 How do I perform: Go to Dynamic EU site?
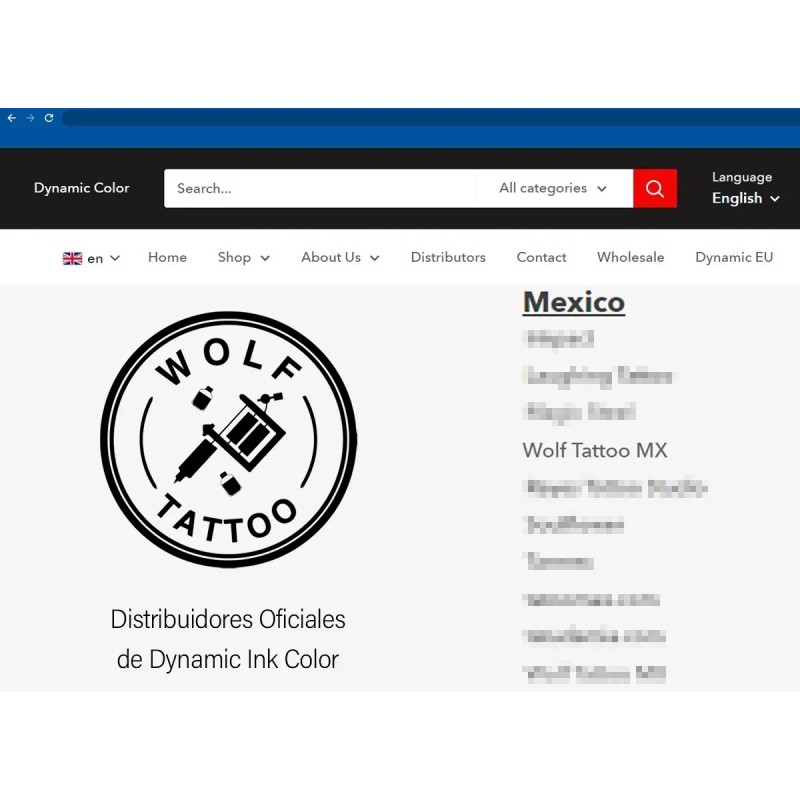pos(734,257)
